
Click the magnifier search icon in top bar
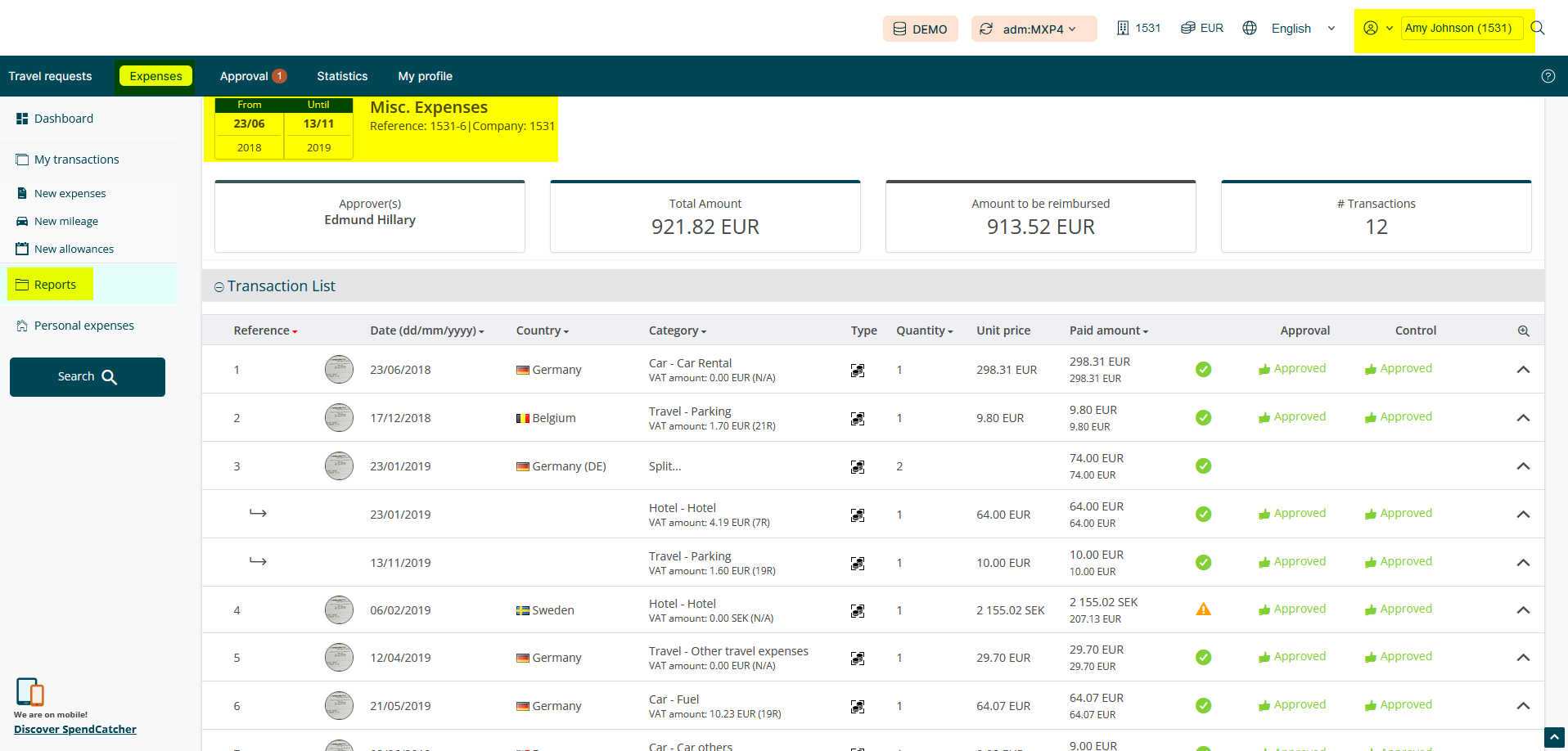point(1538,28)
